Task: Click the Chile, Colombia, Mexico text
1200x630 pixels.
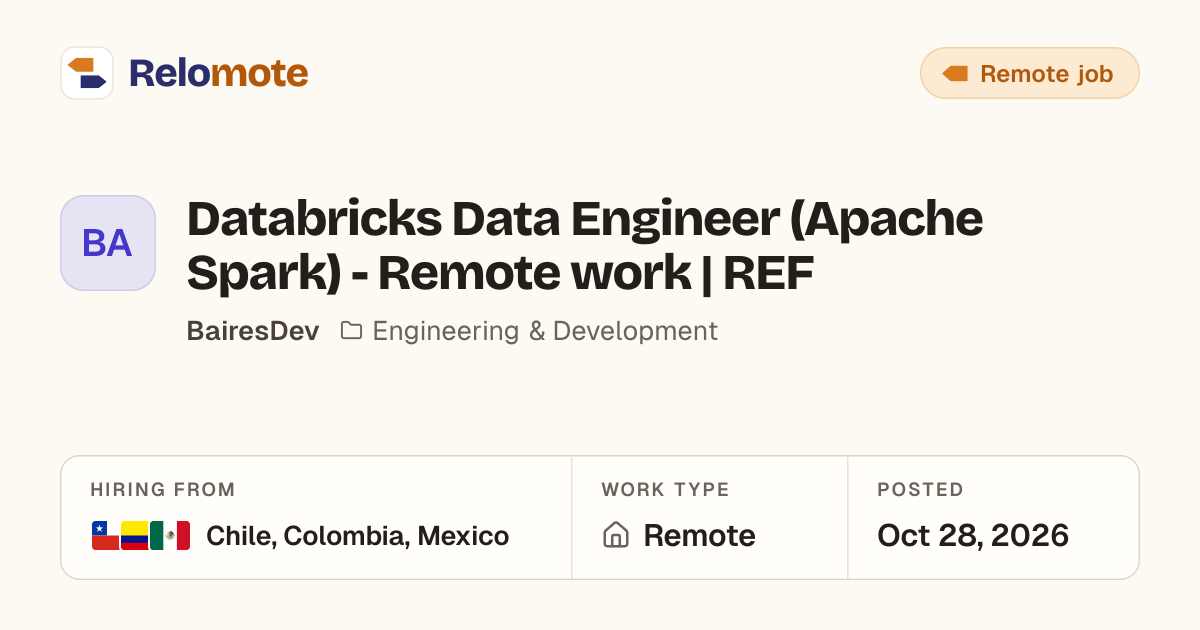Action: [x=358, y=536]
